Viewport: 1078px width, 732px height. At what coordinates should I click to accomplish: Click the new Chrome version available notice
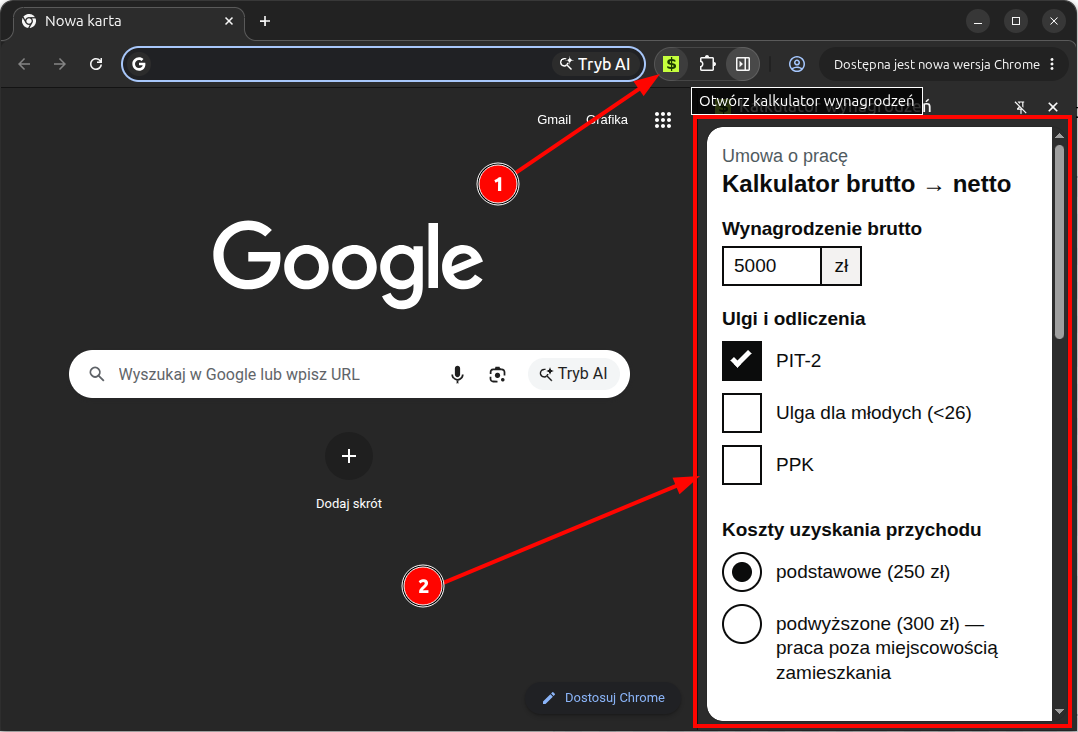[936, 64]
